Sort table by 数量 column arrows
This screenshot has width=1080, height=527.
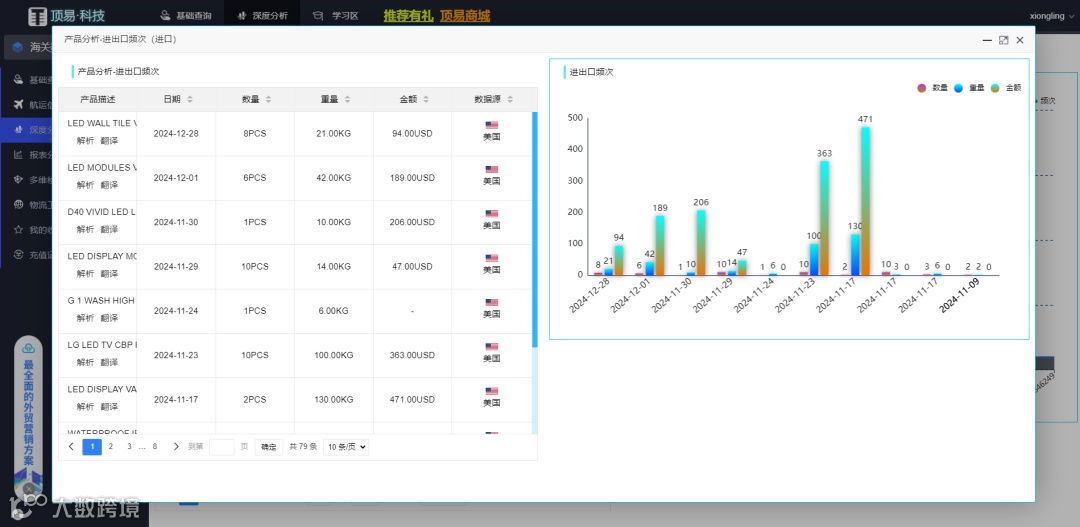[x=269, y=100]
